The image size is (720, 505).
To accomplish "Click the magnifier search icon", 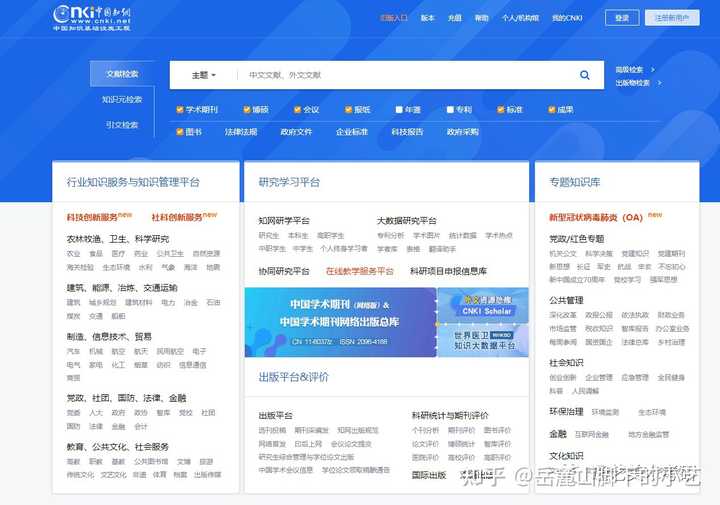I will (585, 75).
